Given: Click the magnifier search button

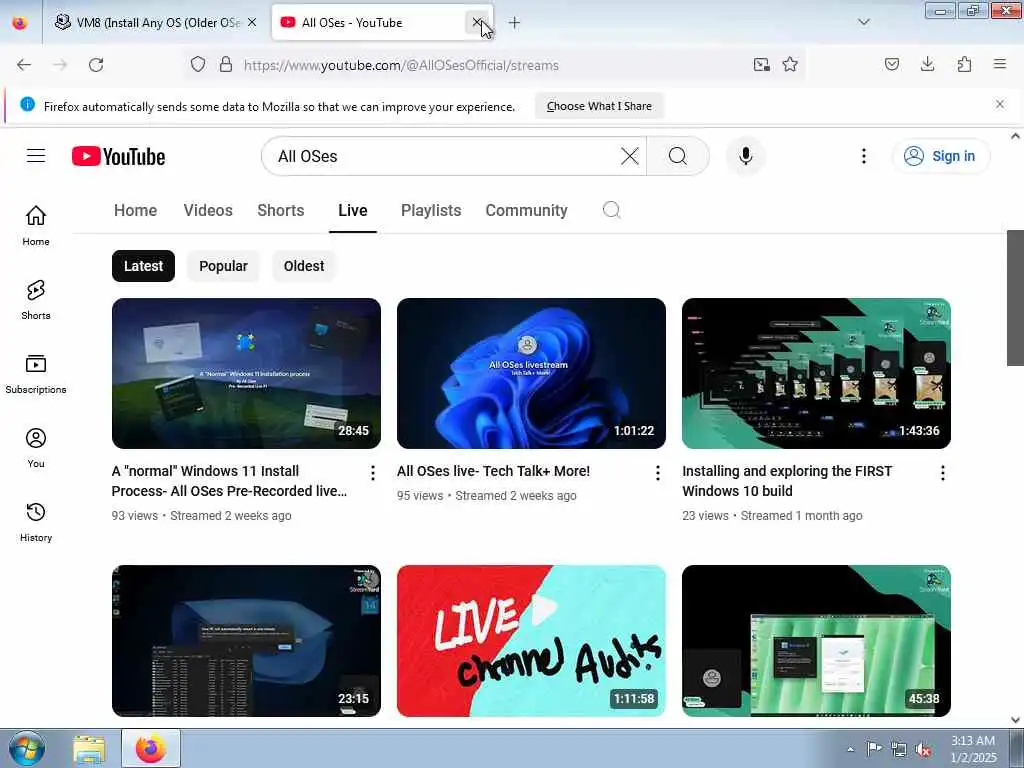Looking at the screenshot, I should (677, 156).
